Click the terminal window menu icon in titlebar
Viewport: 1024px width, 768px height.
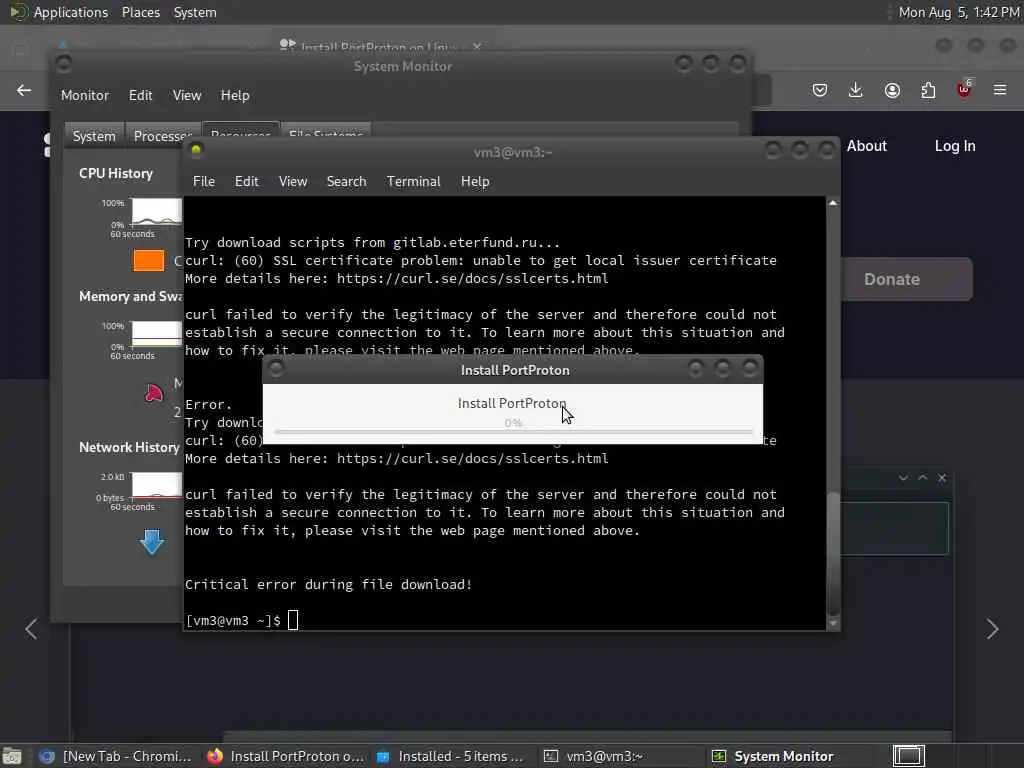pyautogui.click(x=196, y=150)
